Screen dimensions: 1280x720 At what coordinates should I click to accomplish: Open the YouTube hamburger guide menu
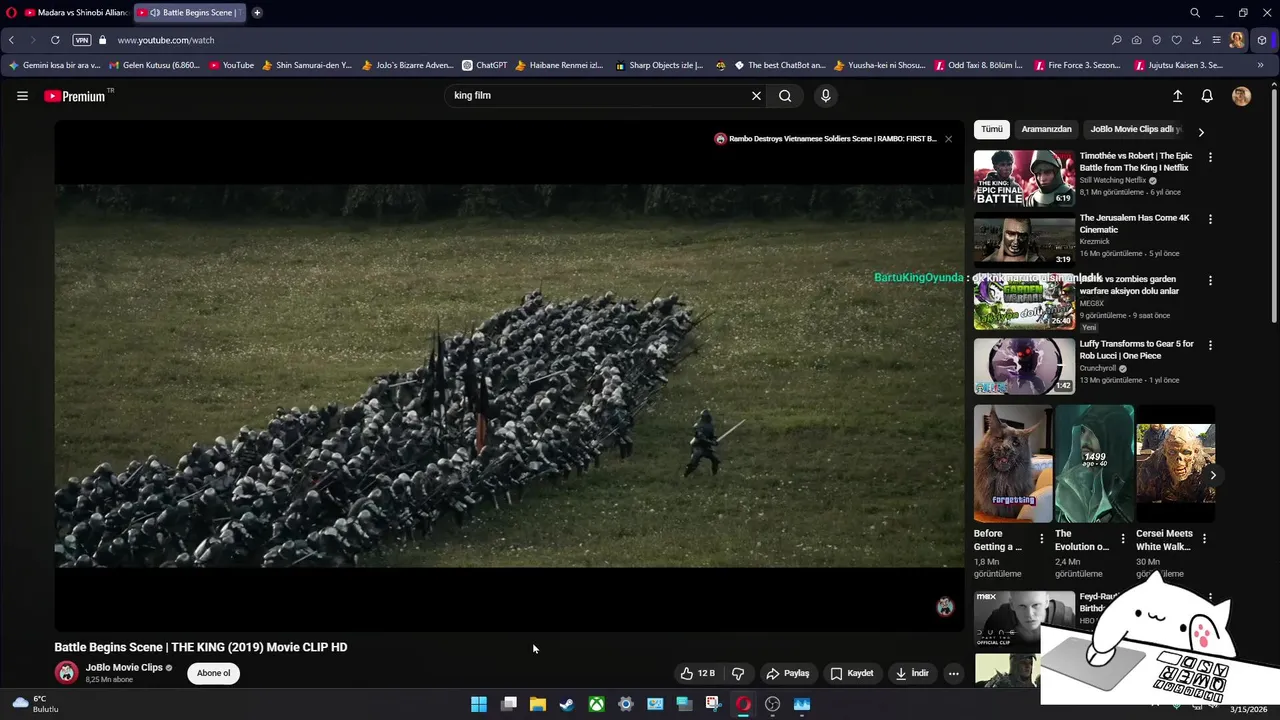[22, 96]
